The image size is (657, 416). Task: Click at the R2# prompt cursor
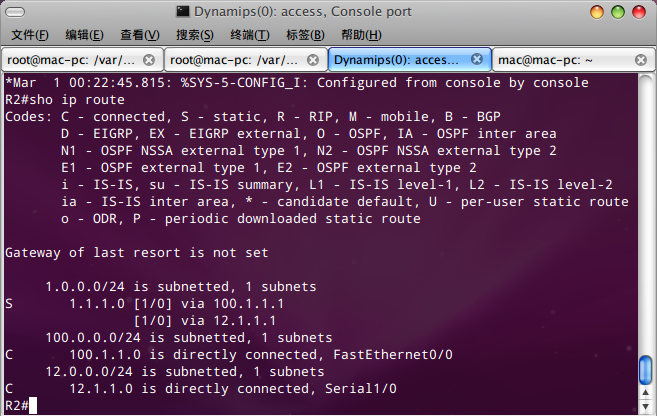[x=33, y=406]
